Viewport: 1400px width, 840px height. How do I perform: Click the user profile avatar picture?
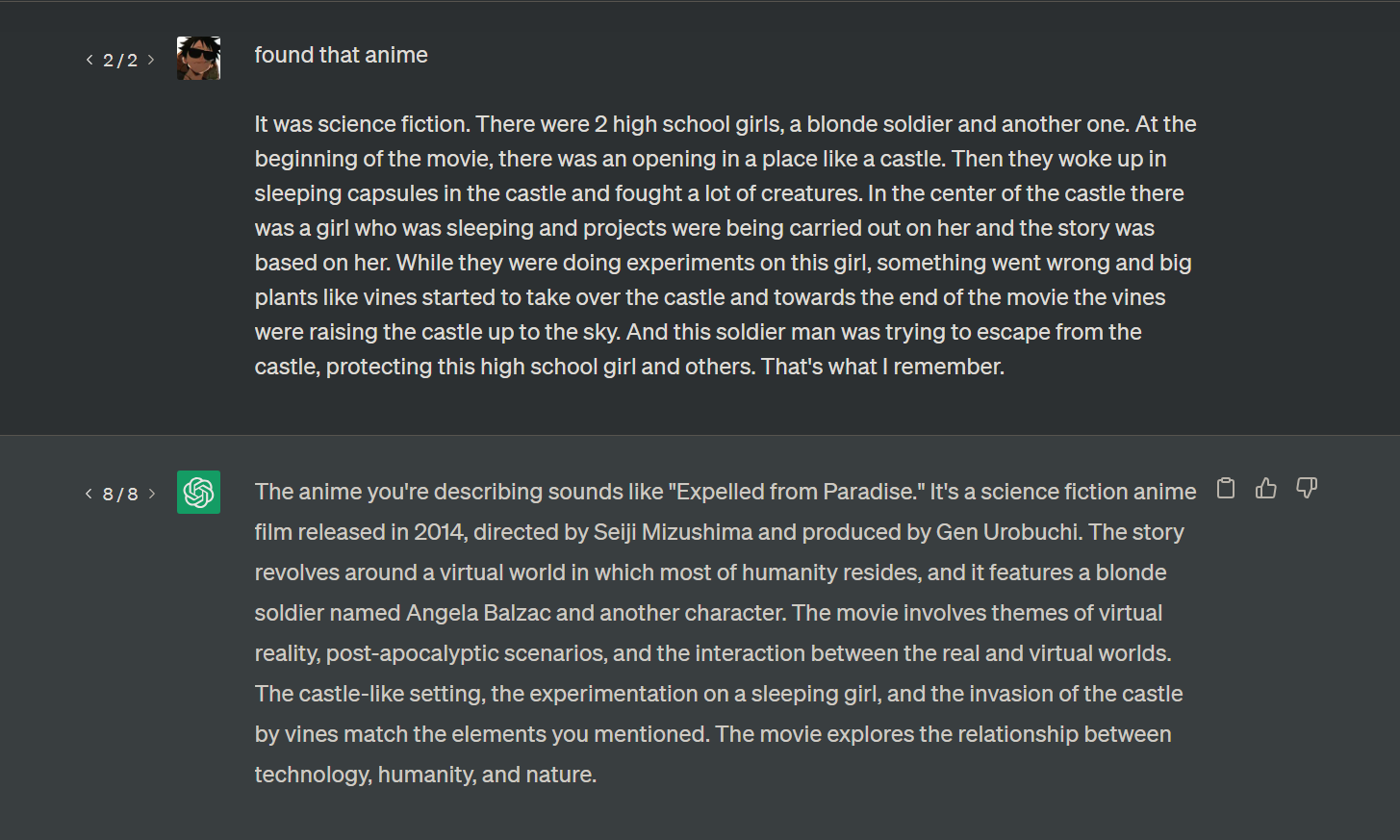[x=198, y=58]
